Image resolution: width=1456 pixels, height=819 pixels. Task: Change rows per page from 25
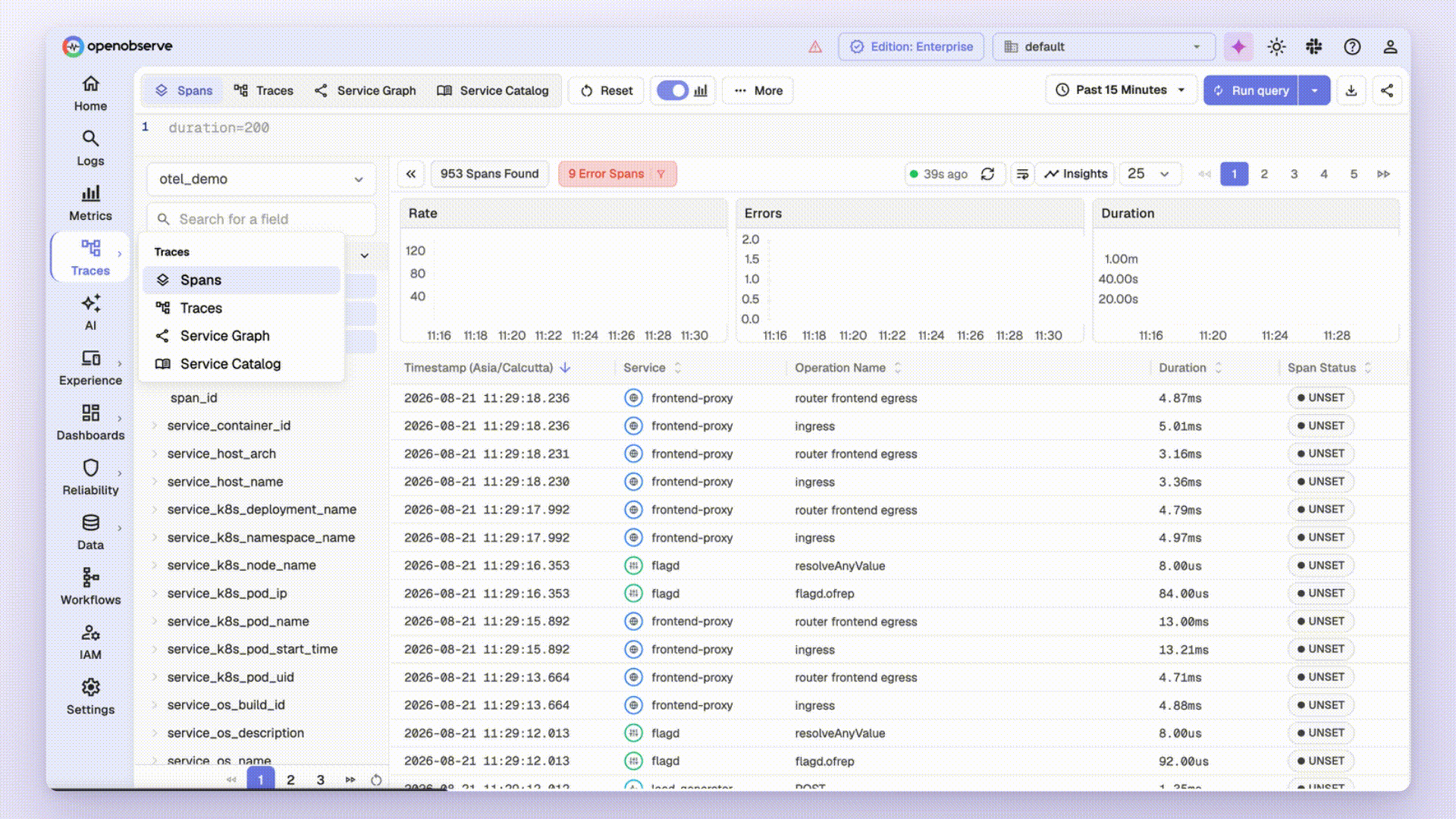coord(1149,174)
